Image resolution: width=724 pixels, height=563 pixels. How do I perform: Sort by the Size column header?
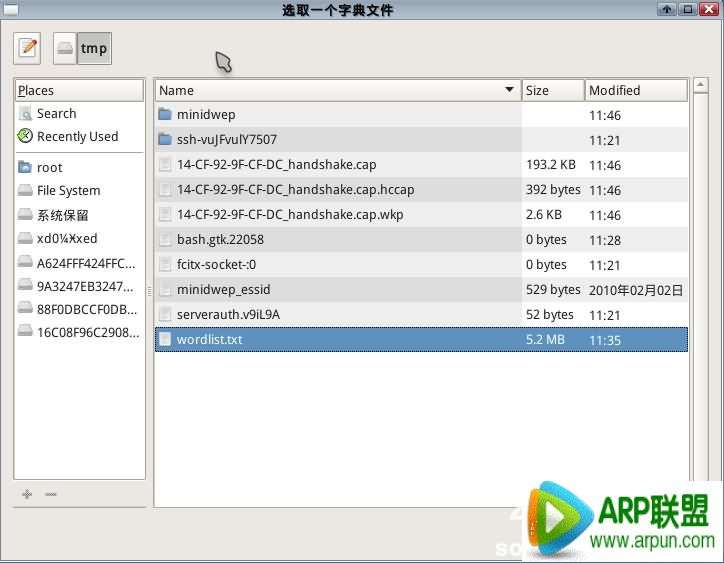pyautogui.click(x=553, y=90)
